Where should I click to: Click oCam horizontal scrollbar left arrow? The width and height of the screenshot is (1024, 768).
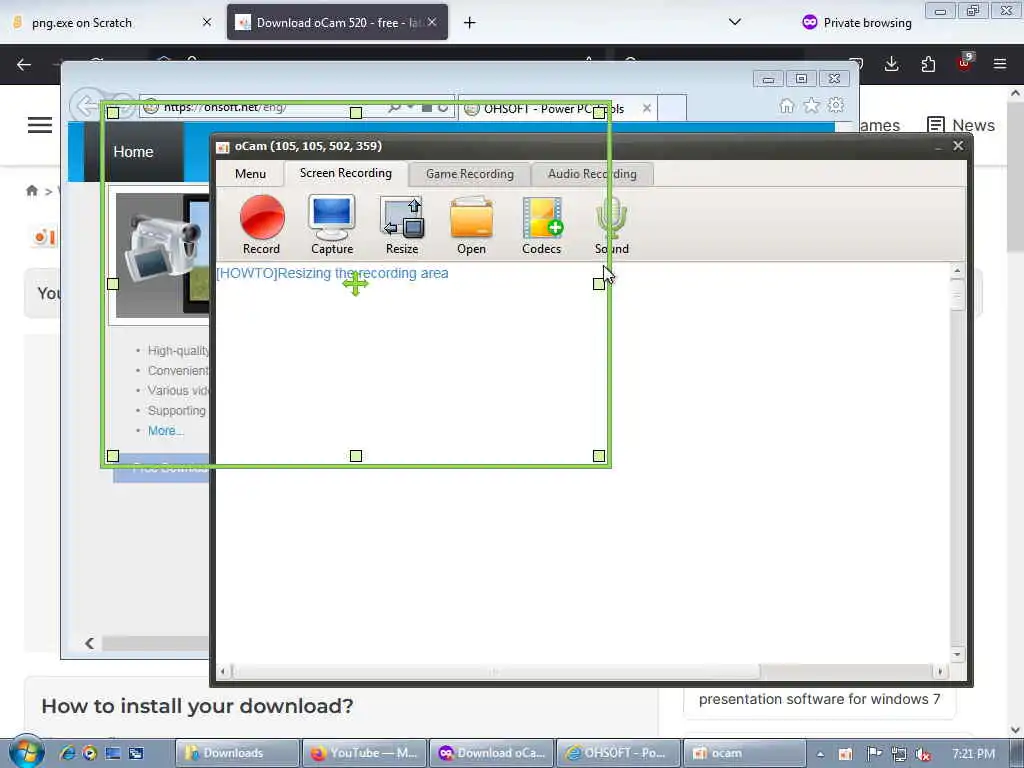click(x=223, y=671)
